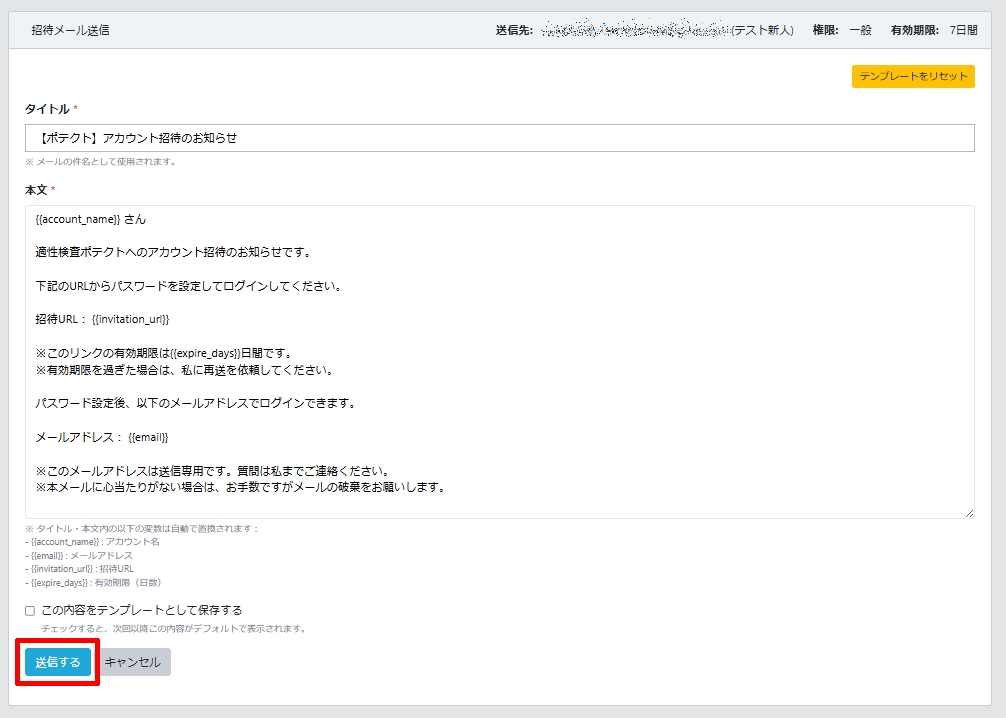Place cursor on the {{account_name}} さん line

tap(91, 220)
